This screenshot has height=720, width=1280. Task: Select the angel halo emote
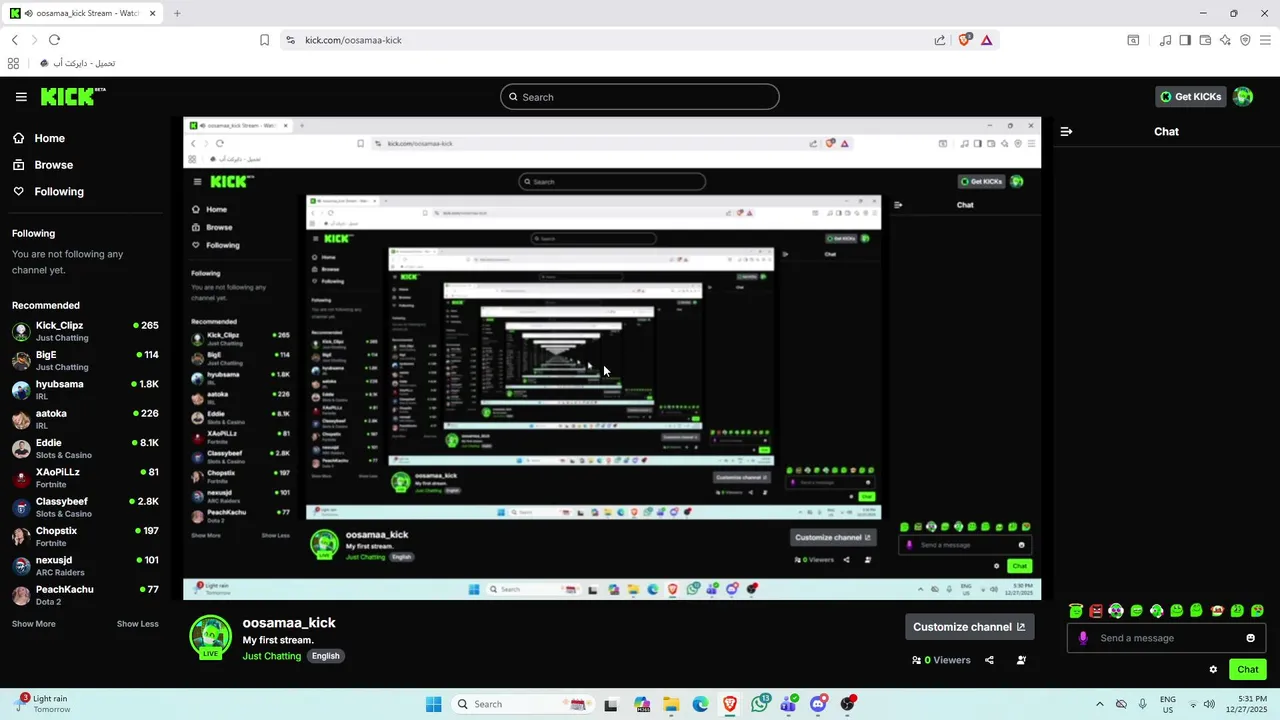pyautogui.click(x=1076, y=611)
